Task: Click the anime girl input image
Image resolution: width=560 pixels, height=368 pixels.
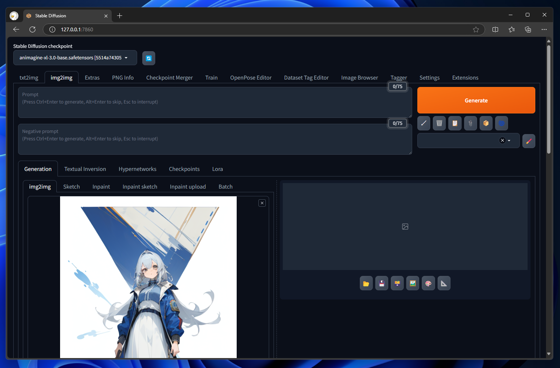Action: coord(148,277)
